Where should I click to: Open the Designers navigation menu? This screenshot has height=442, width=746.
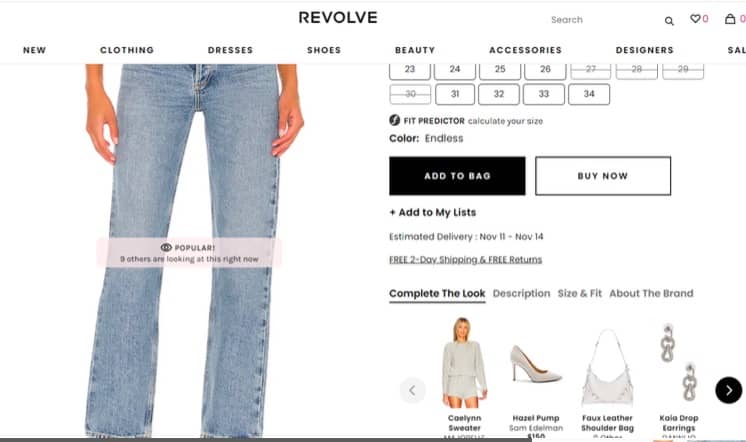tap(645, 50)
